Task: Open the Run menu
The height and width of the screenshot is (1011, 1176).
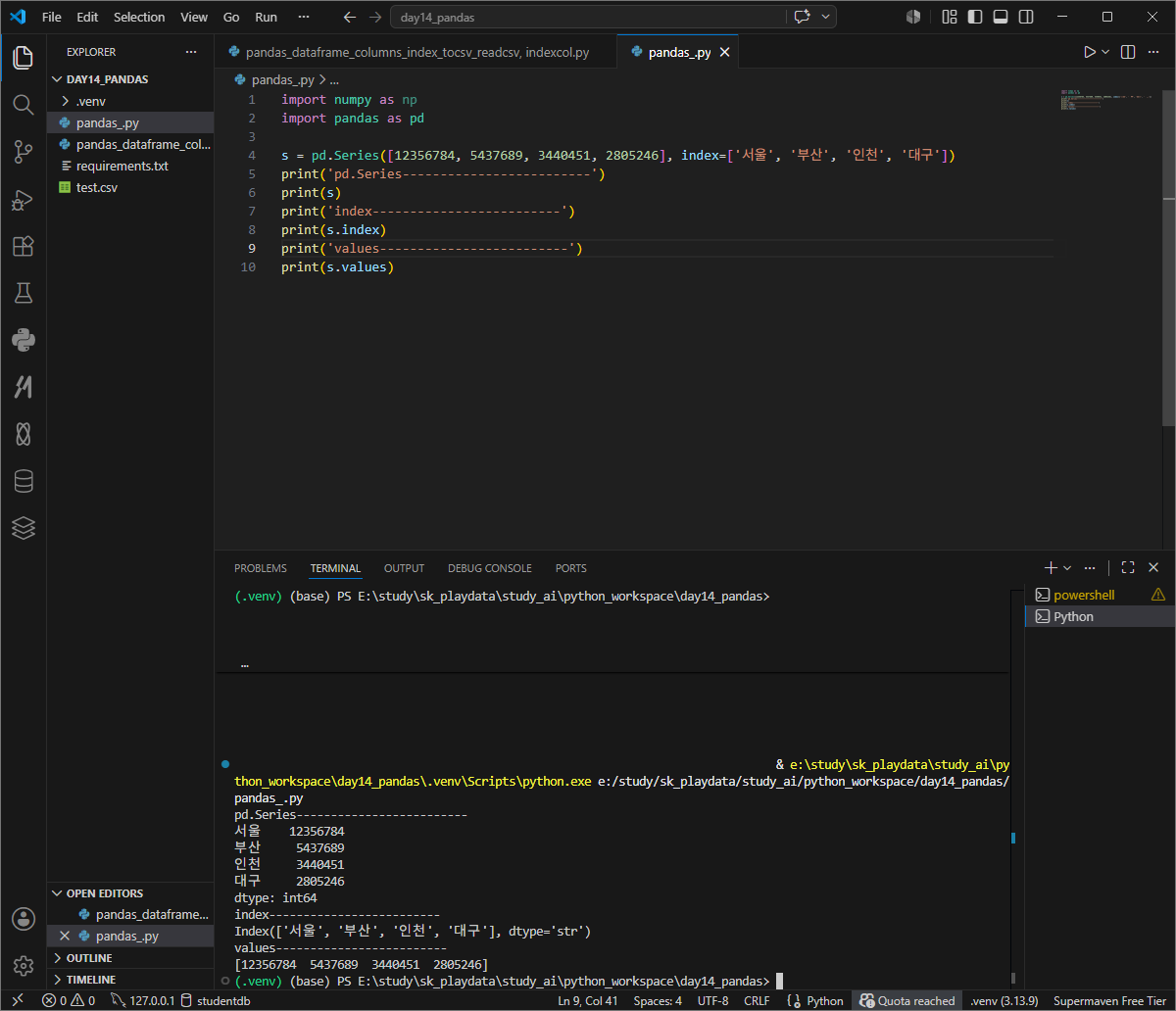Action: point(266,17)
